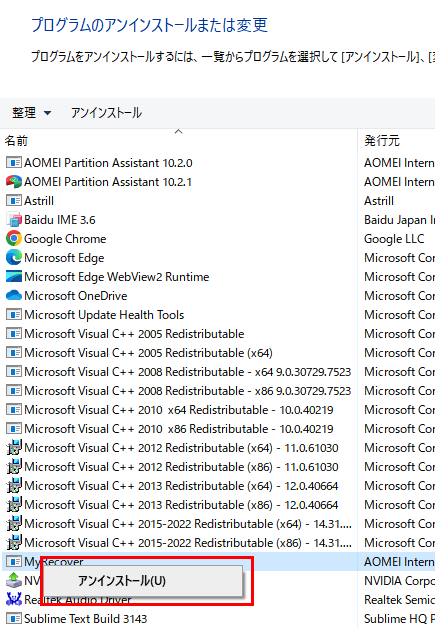Select the Microsoft Edge WebView2 Runtime entry
The height and width of the screenshot is (628, 435).
click(x=117, y=277)
